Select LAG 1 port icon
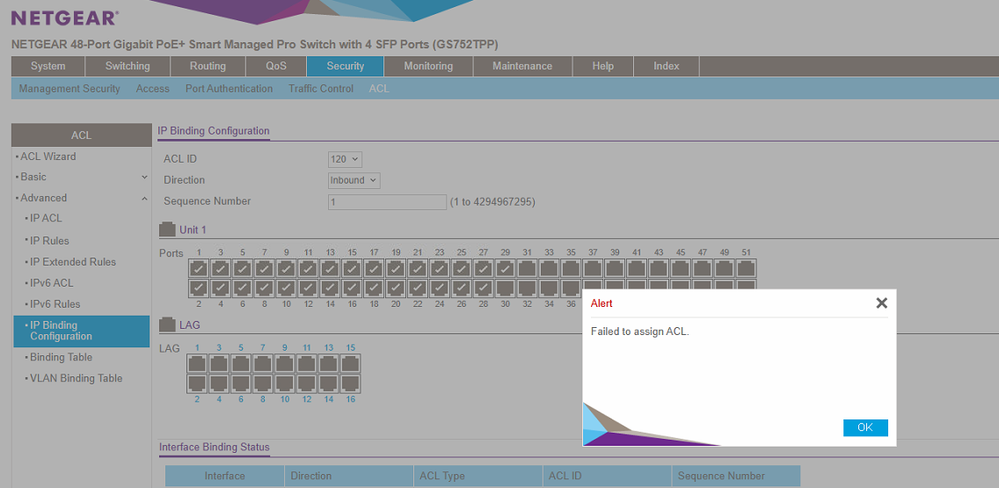 pyautogui.click(x=198, y=364)
